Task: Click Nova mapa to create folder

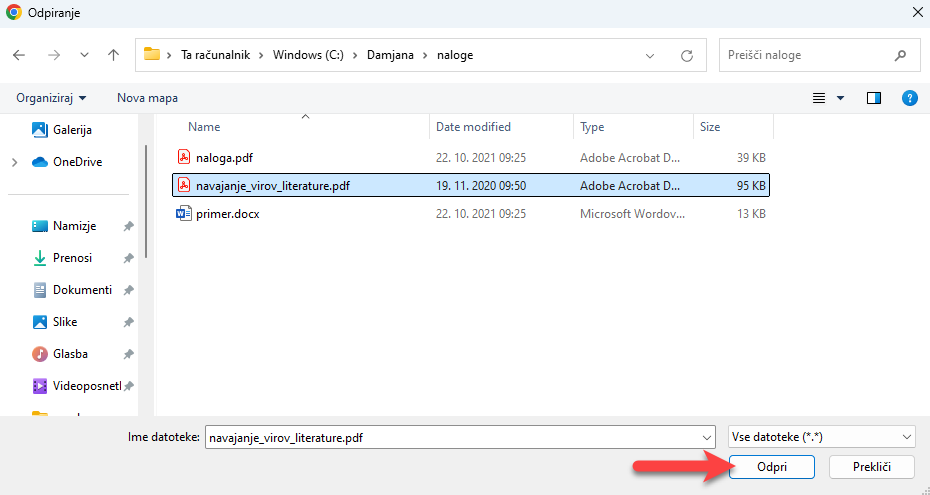Action: [147, 98]
